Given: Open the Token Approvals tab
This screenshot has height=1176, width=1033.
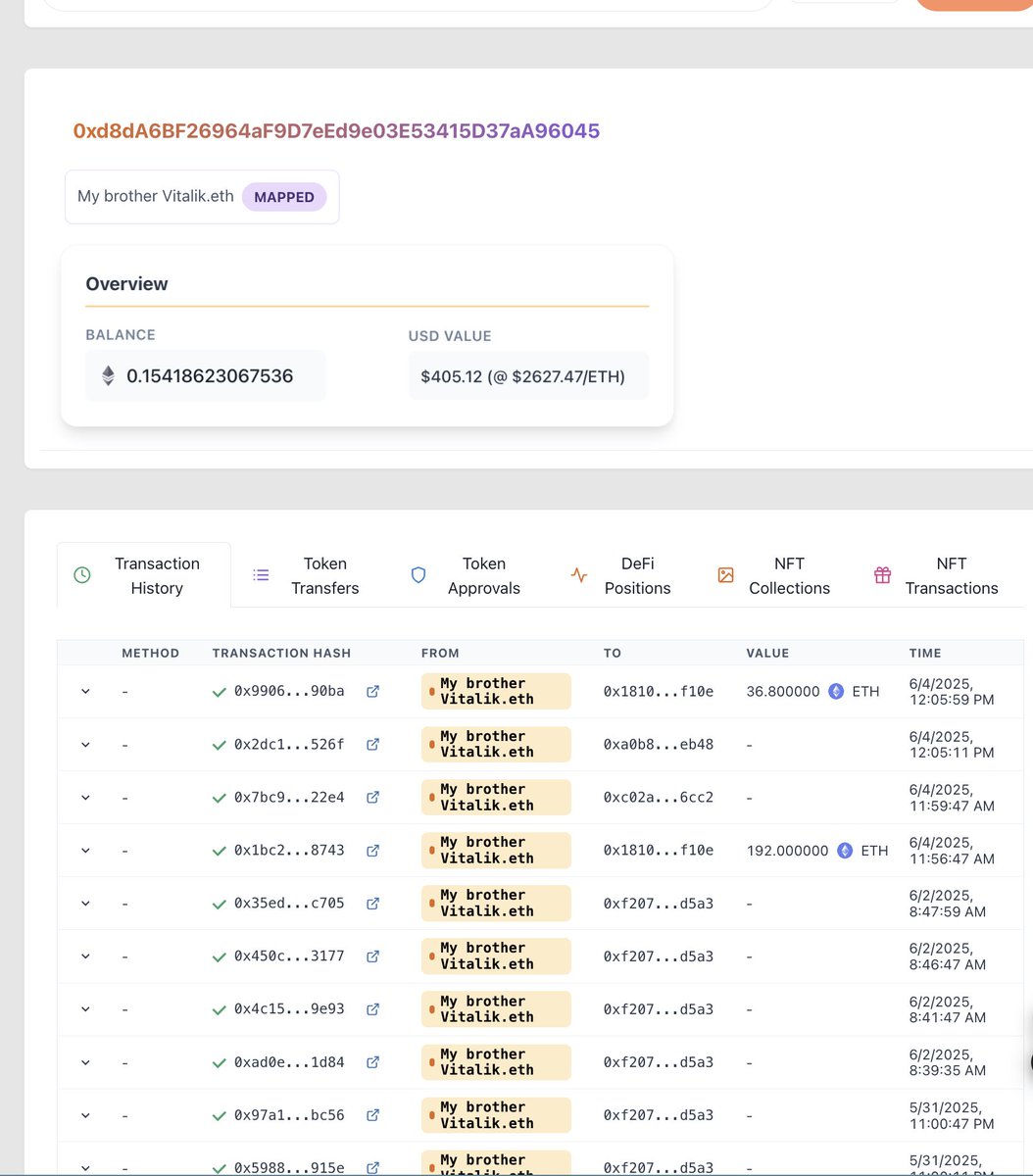Looking at the screenshot, I should [465, 575].
